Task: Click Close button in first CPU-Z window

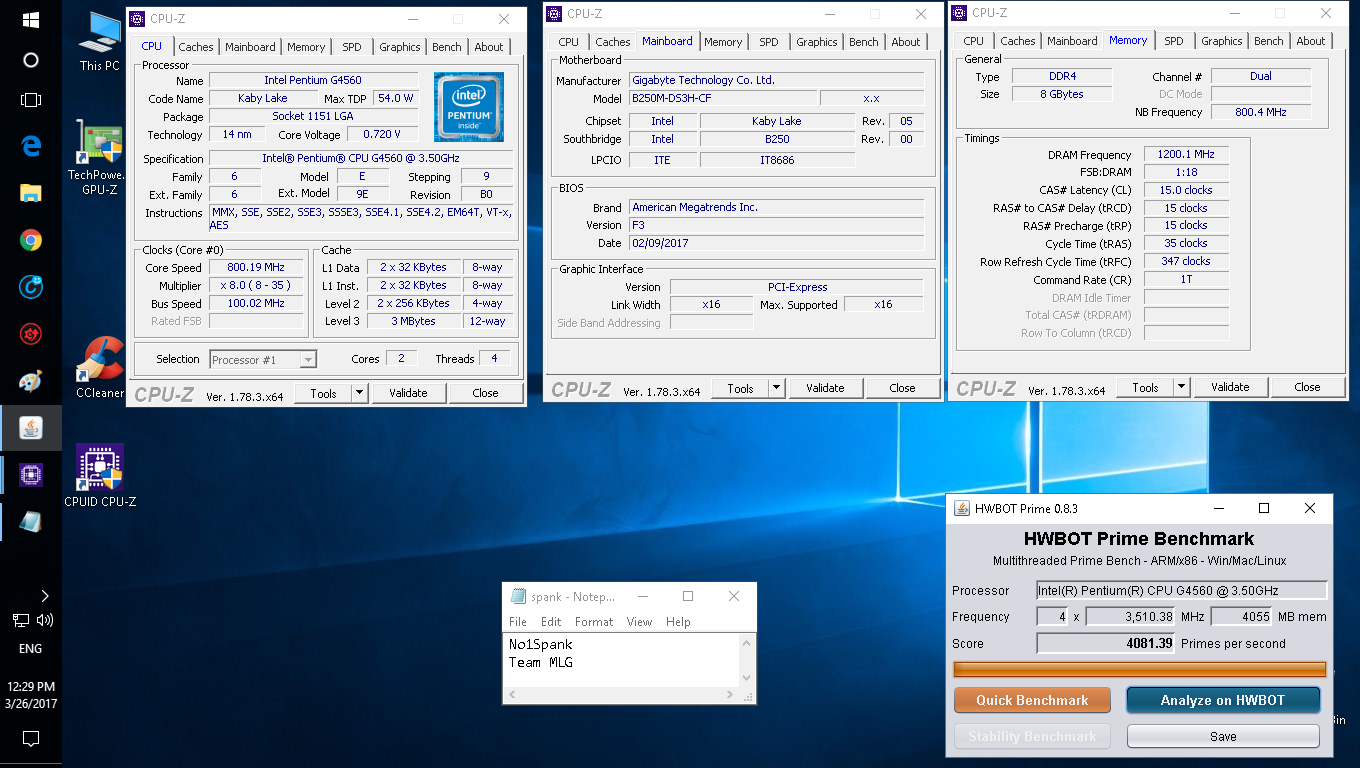Action: [x=485, y=393]
